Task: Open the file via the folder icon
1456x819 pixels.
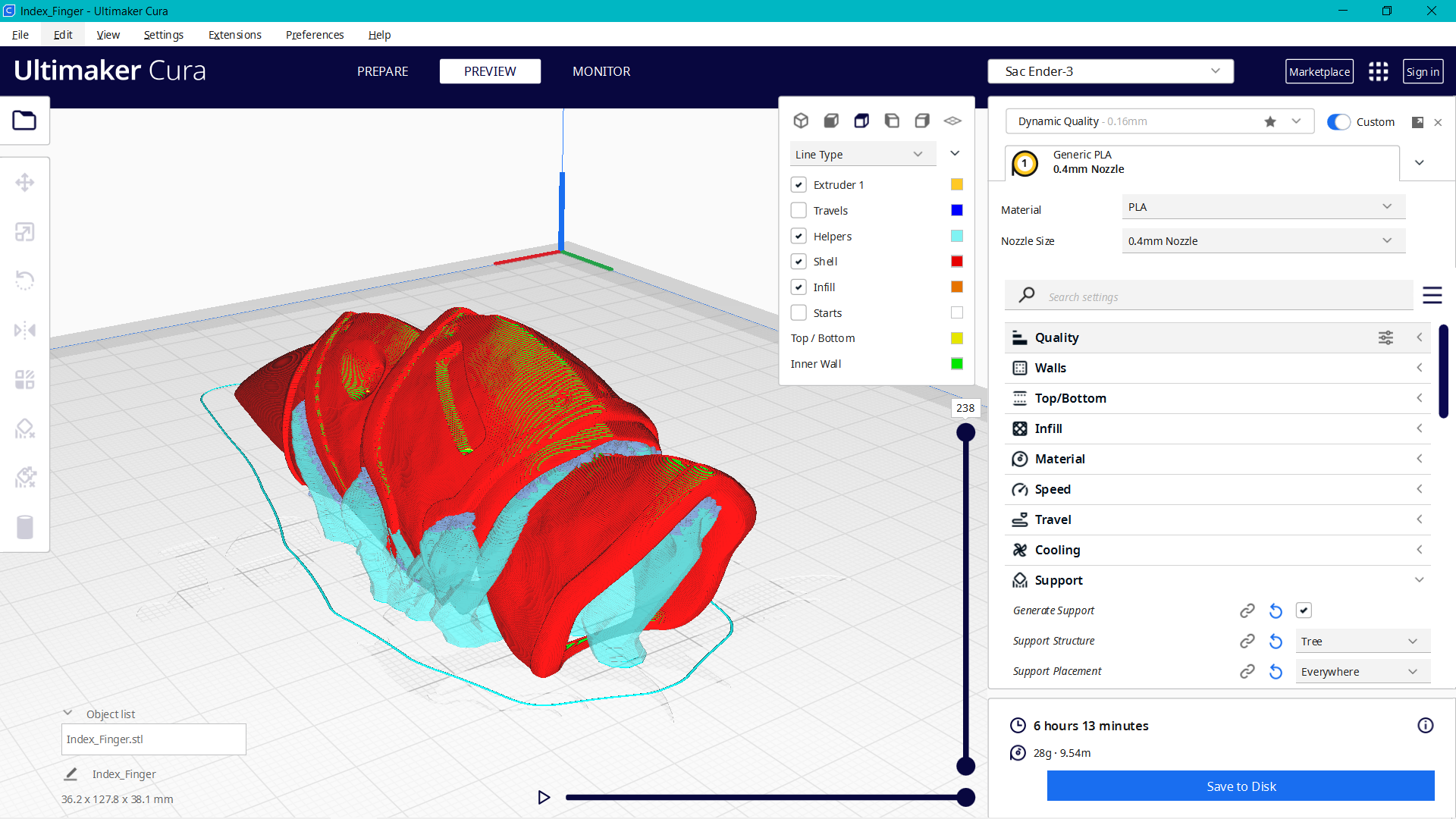Action: click(25, 120)
